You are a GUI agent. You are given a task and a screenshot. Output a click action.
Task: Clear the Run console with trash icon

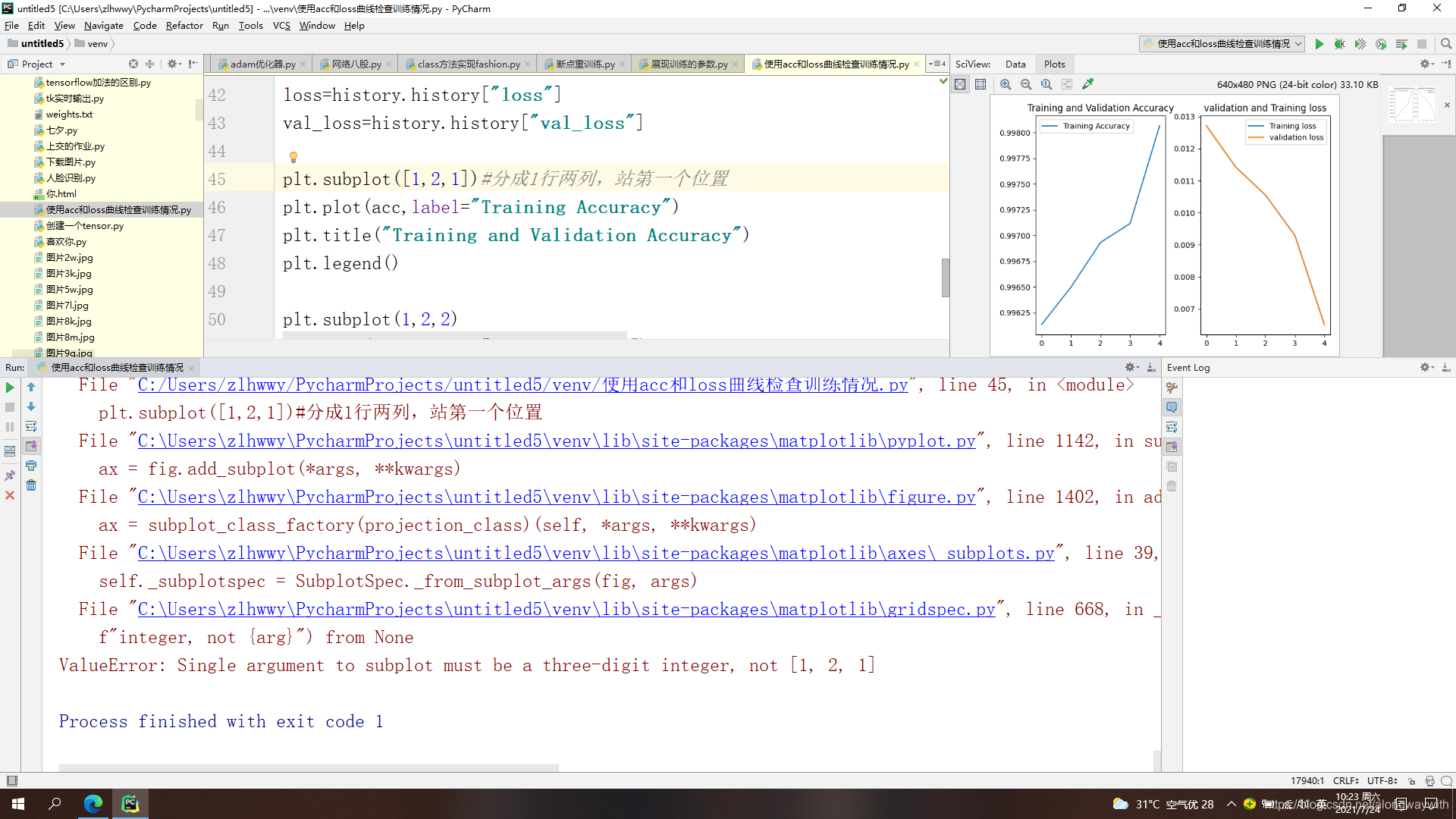(31, 485)
